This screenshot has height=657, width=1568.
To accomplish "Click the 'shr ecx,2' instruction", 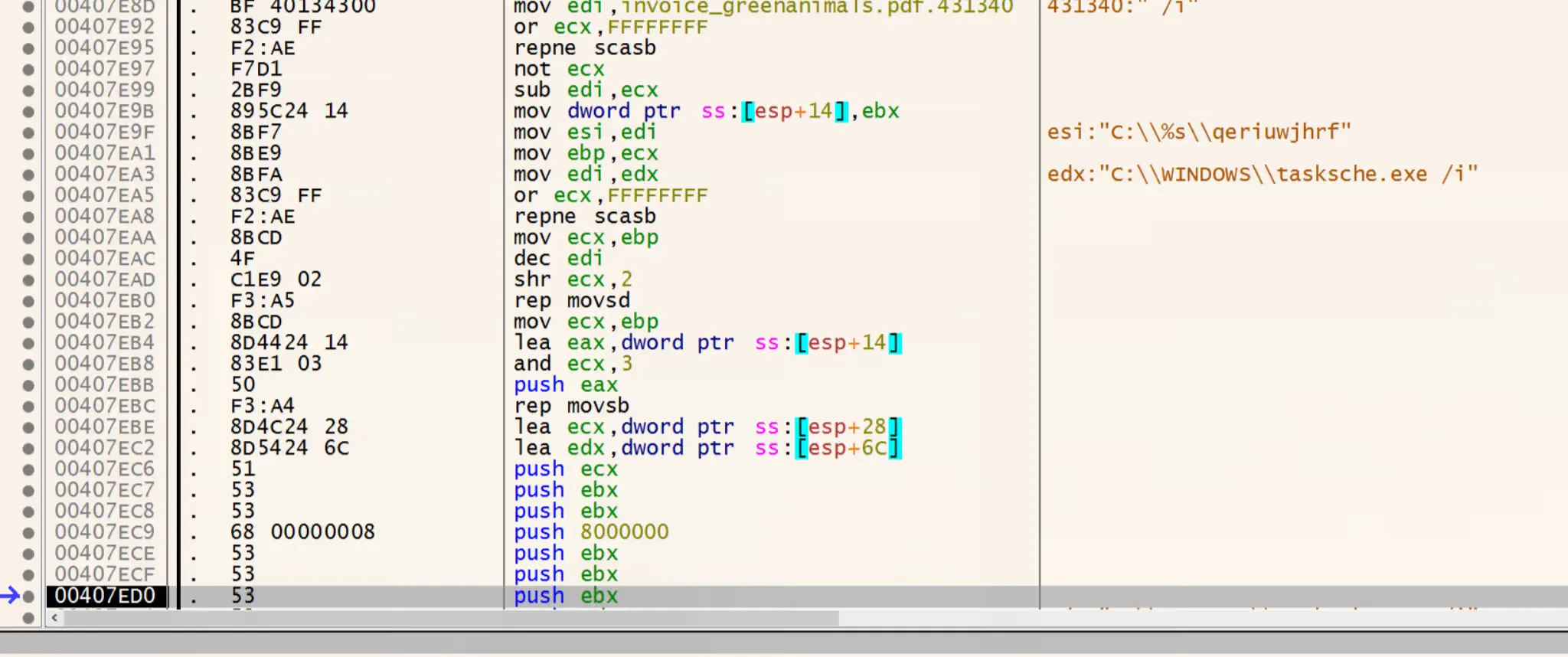I will tap(573, 279).
